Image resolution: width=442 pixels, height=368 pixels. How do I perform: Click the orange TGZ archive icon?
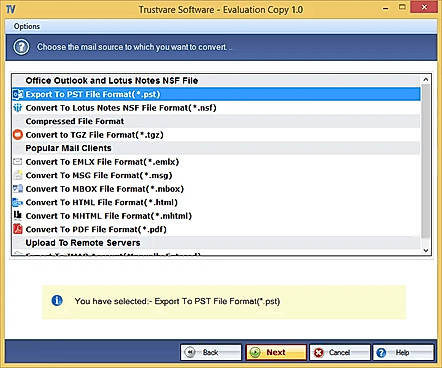18,135
